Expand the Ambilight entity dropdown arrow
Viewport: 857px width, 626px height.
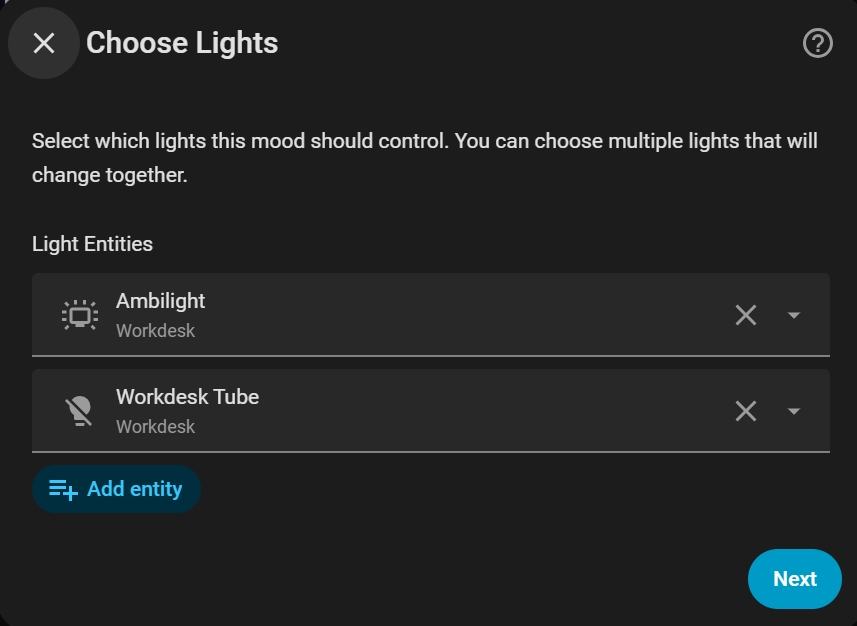(794, 315)
